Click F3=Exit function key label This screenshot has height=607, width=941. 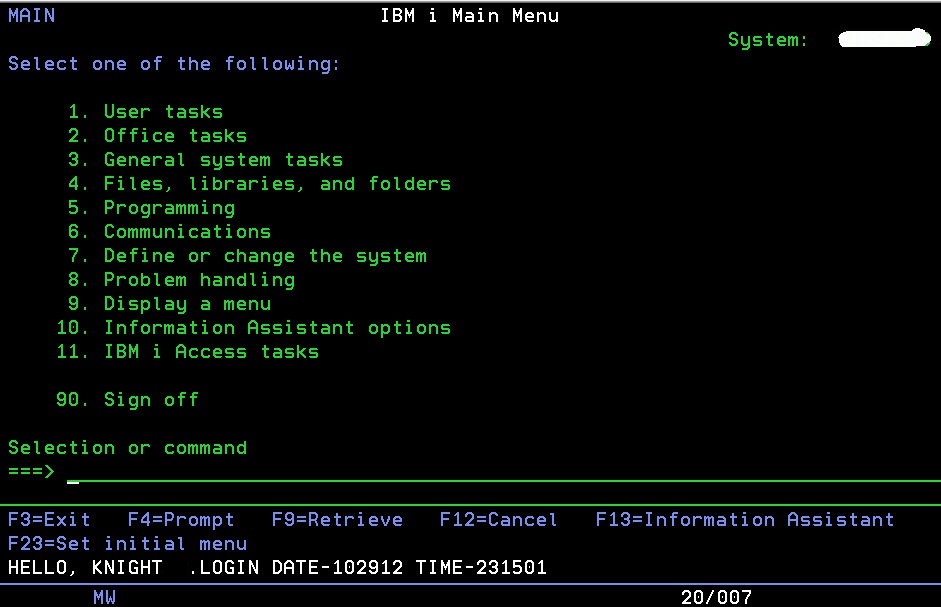(49, 519)
